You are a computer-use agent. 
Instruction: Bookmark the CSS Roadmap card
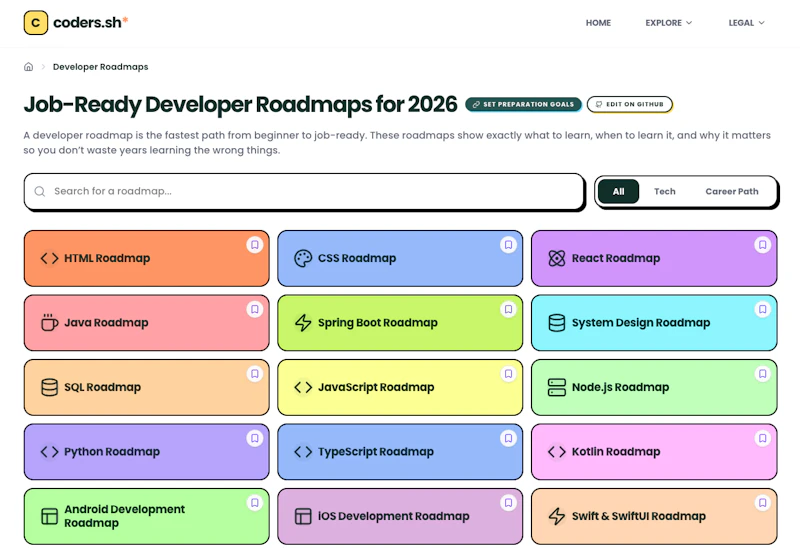pyautogui.click(x=508, y=245)
